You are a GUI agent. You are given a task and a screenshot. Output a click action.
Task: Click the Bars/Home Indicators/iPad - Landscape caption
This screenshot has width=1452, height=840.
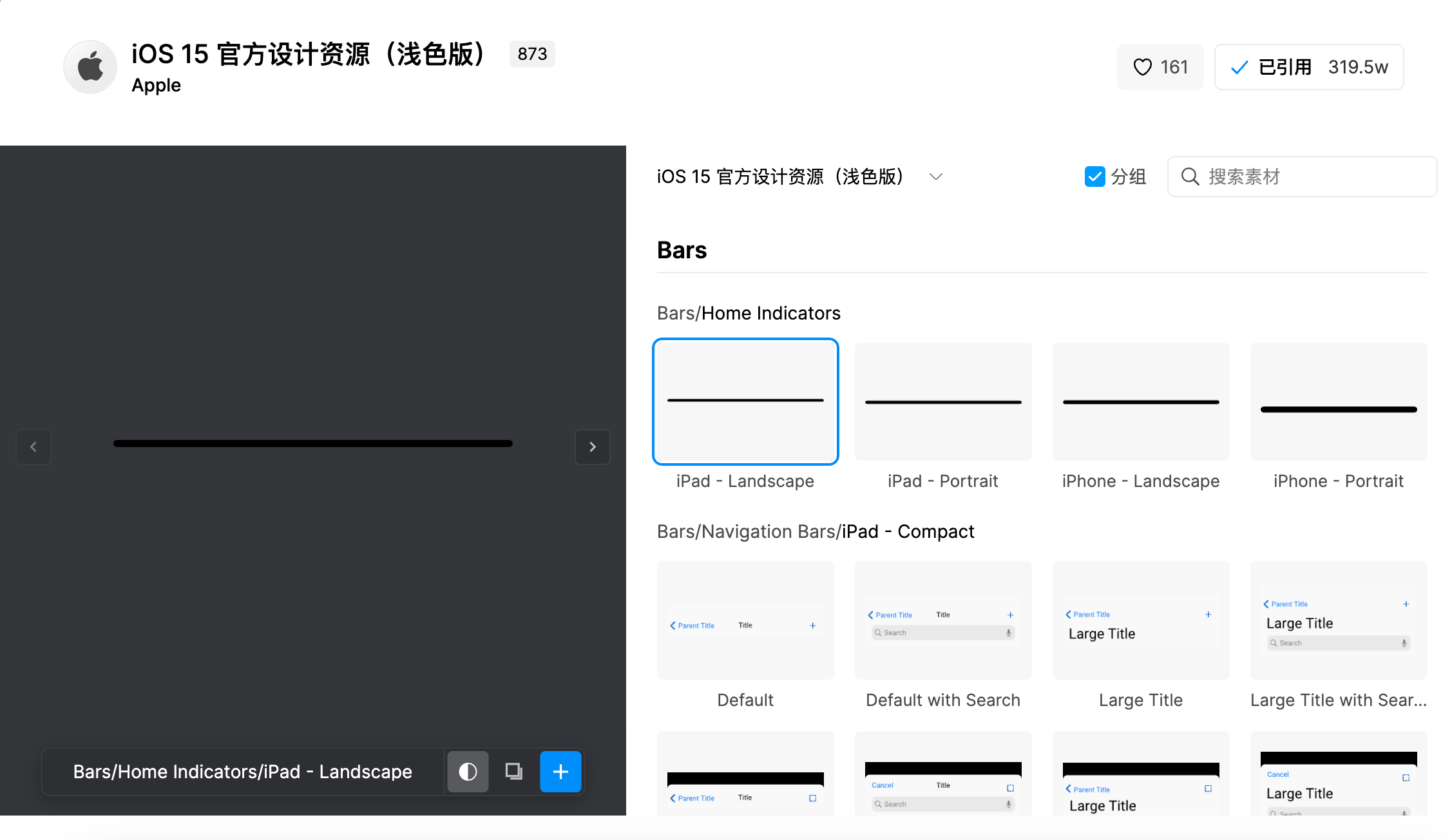[242, 771]
